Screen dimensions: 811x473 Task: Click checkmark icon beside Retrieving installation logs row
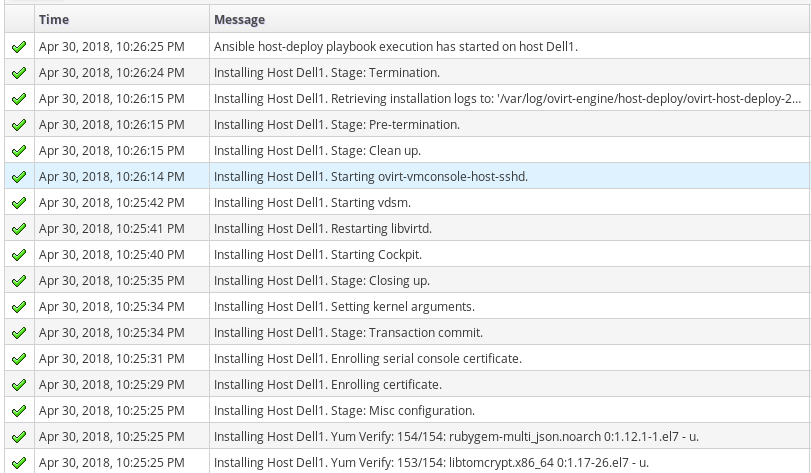pos(19,99)
